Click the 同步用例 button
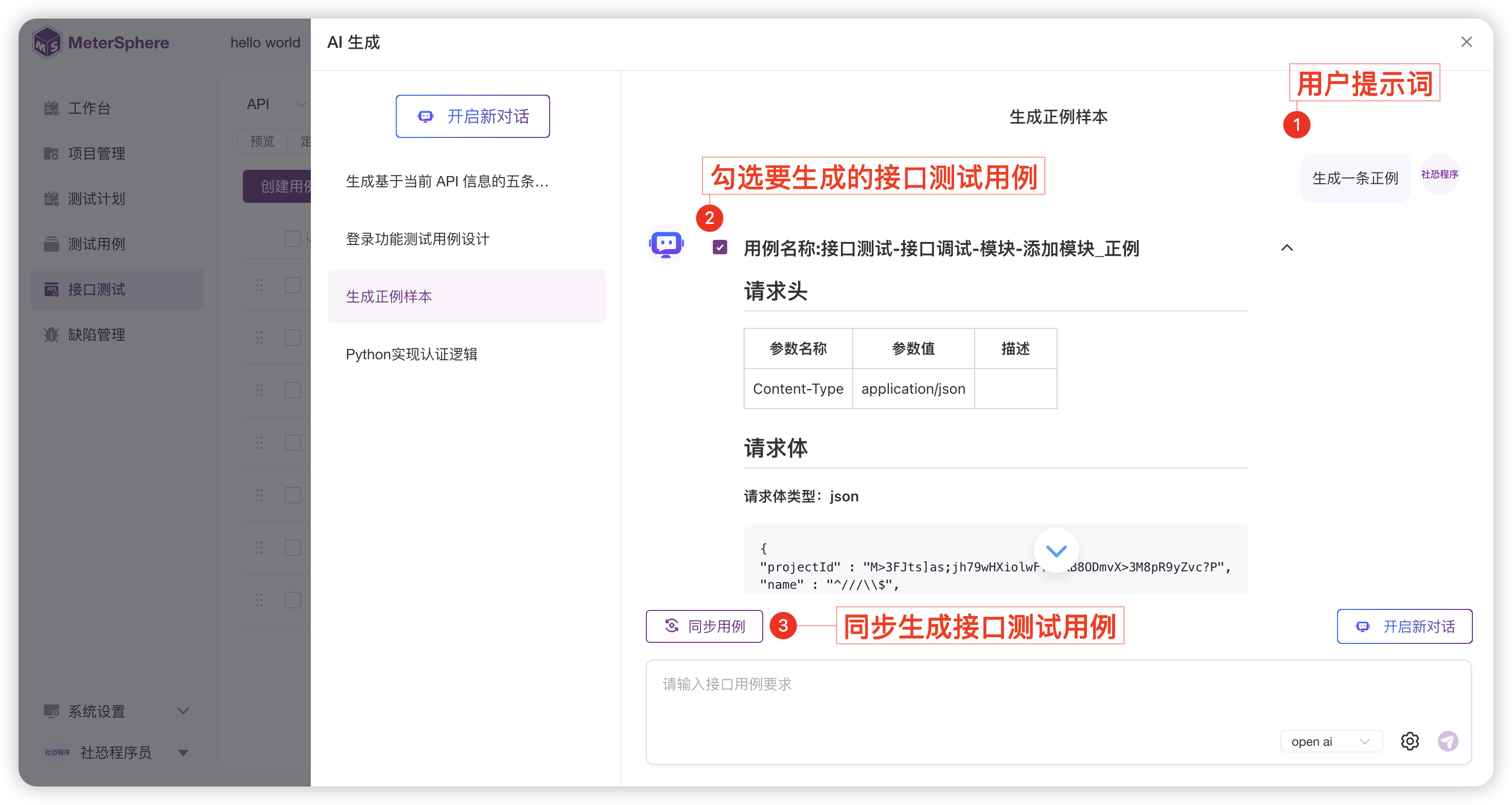Image resolution: width=1512 pixels, height=805 pixels. tap(705, 626)
